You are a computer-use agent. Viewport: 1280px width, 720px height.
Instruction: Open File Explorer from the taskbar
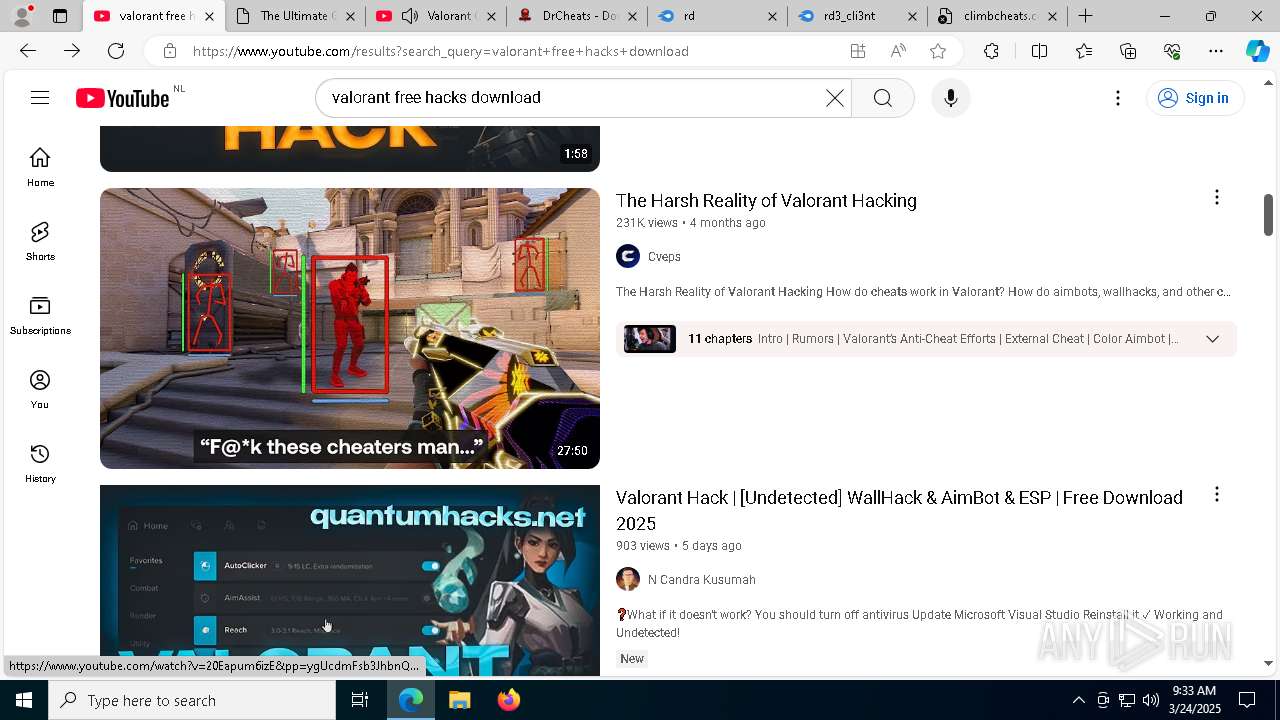coord(459,700)
